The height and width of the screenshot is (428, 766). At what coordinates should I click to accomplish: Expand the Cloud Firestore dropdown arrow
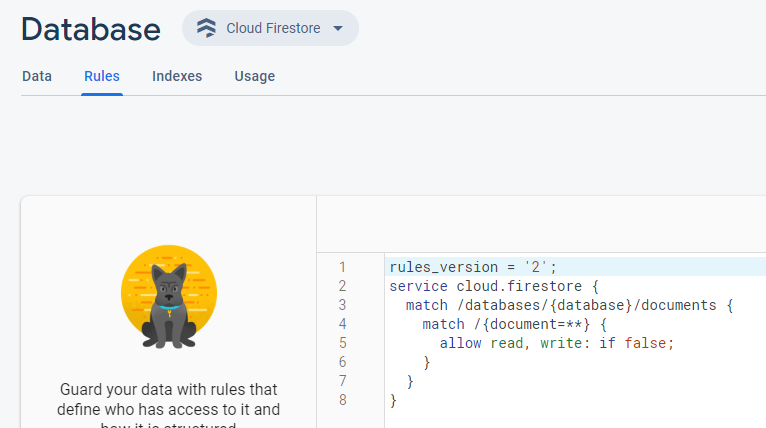pos(337,28)
